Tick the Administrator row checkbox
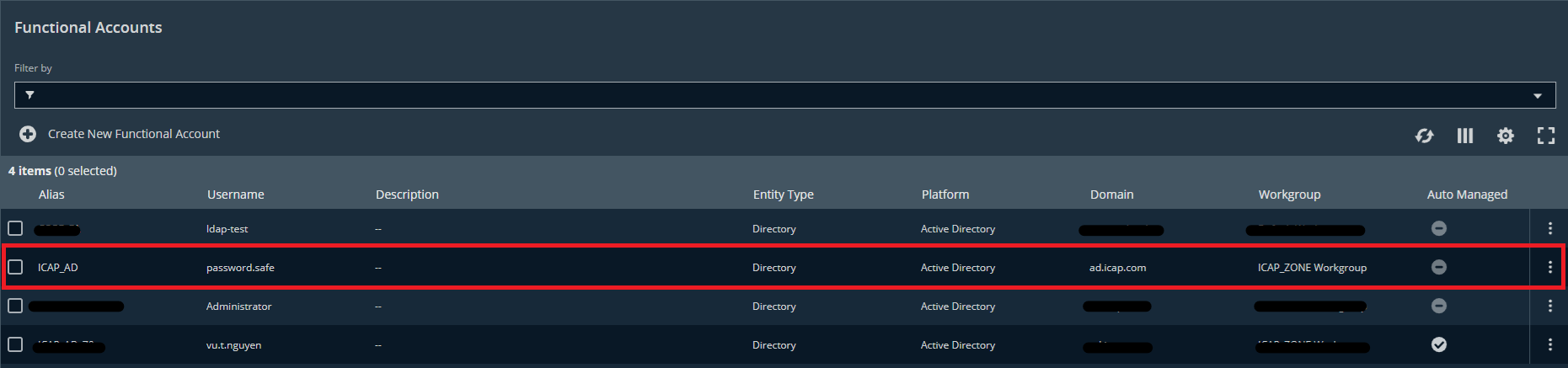The height and width of the screenshot is (368, 1568). pyautogui.click(x=15, y=306)
